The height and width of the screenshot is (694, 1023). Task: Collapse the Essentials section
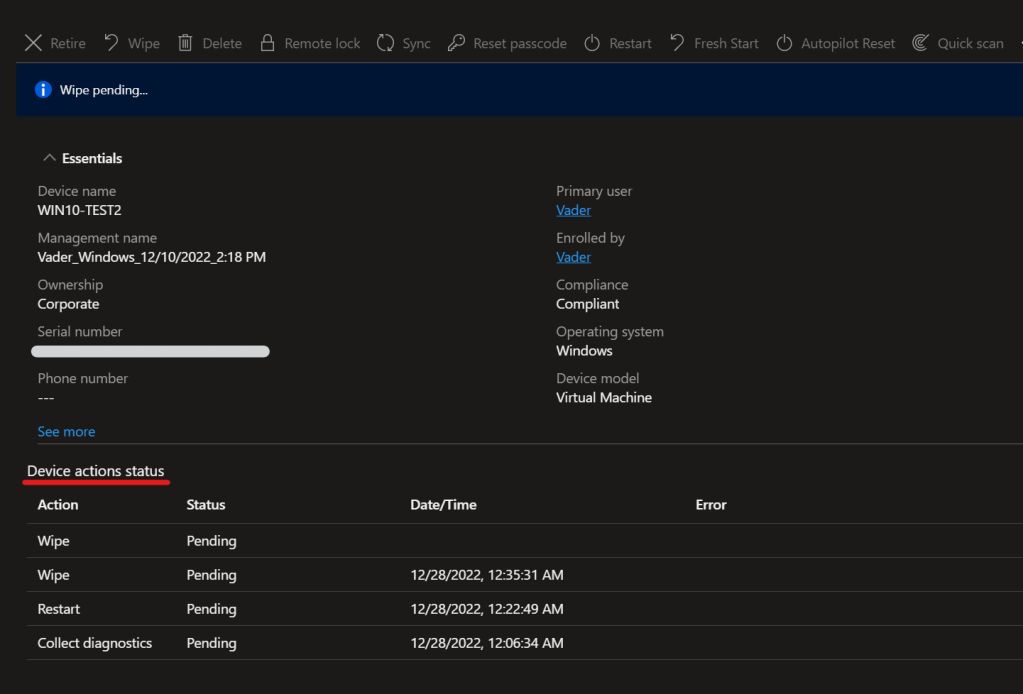click(x=48, y=158)
